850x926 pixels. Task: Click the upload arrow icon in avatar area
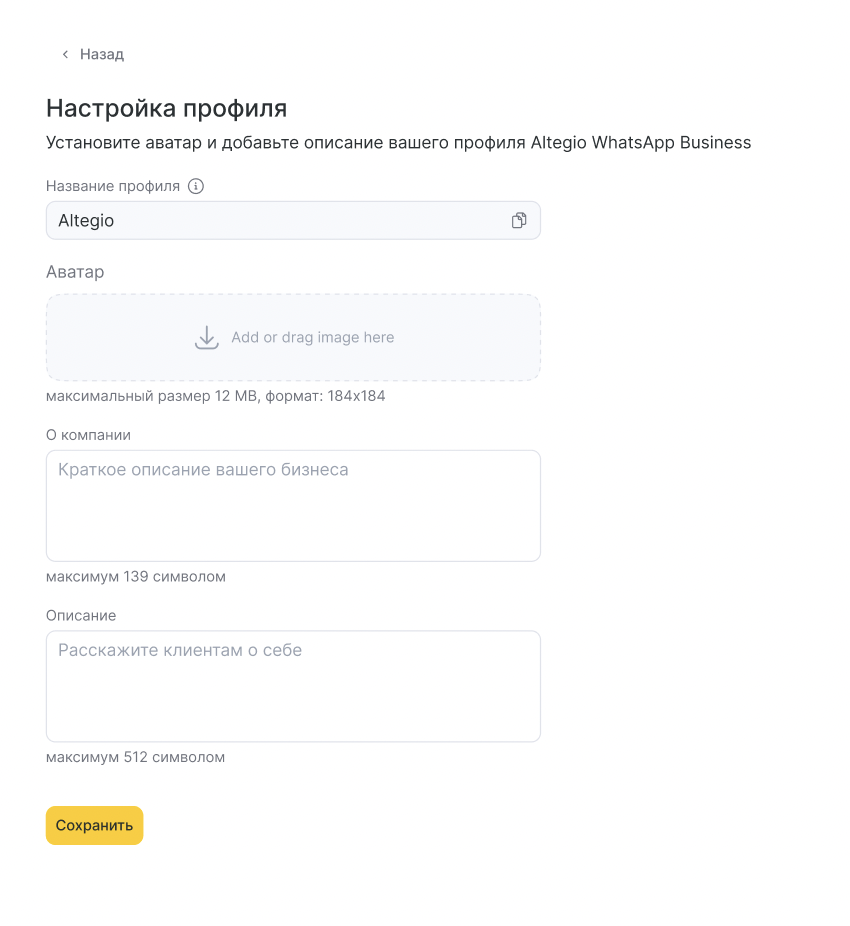(x=206, y=337)
